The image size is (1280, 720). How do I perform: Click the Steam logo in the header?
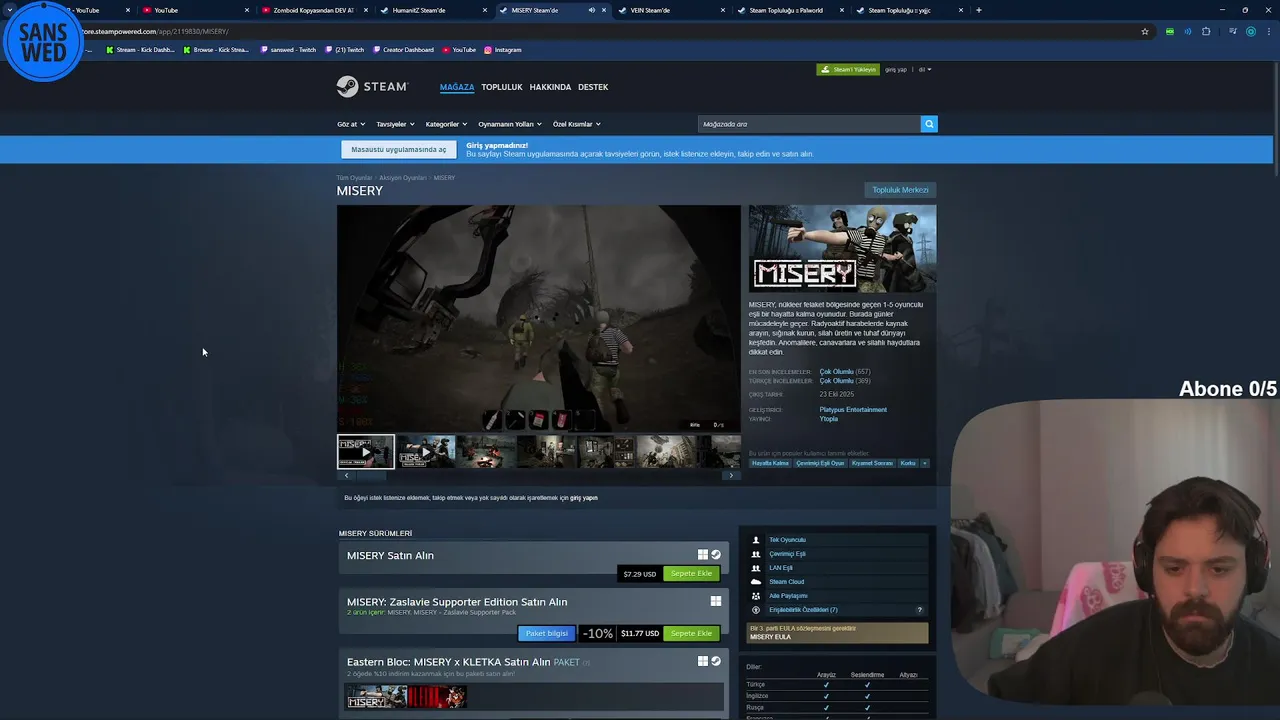371,87
